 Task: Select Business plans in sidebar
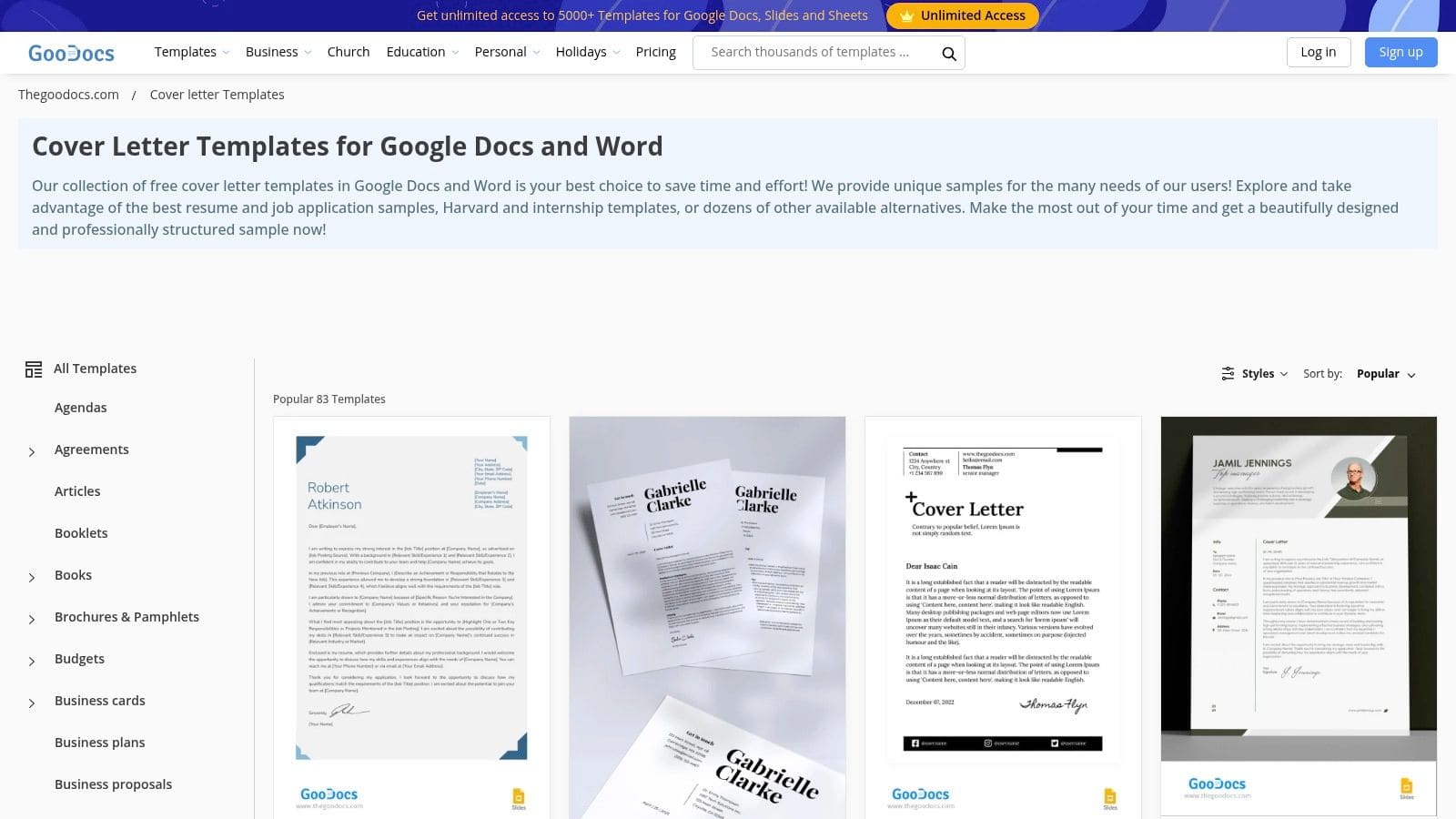point(100,743)
